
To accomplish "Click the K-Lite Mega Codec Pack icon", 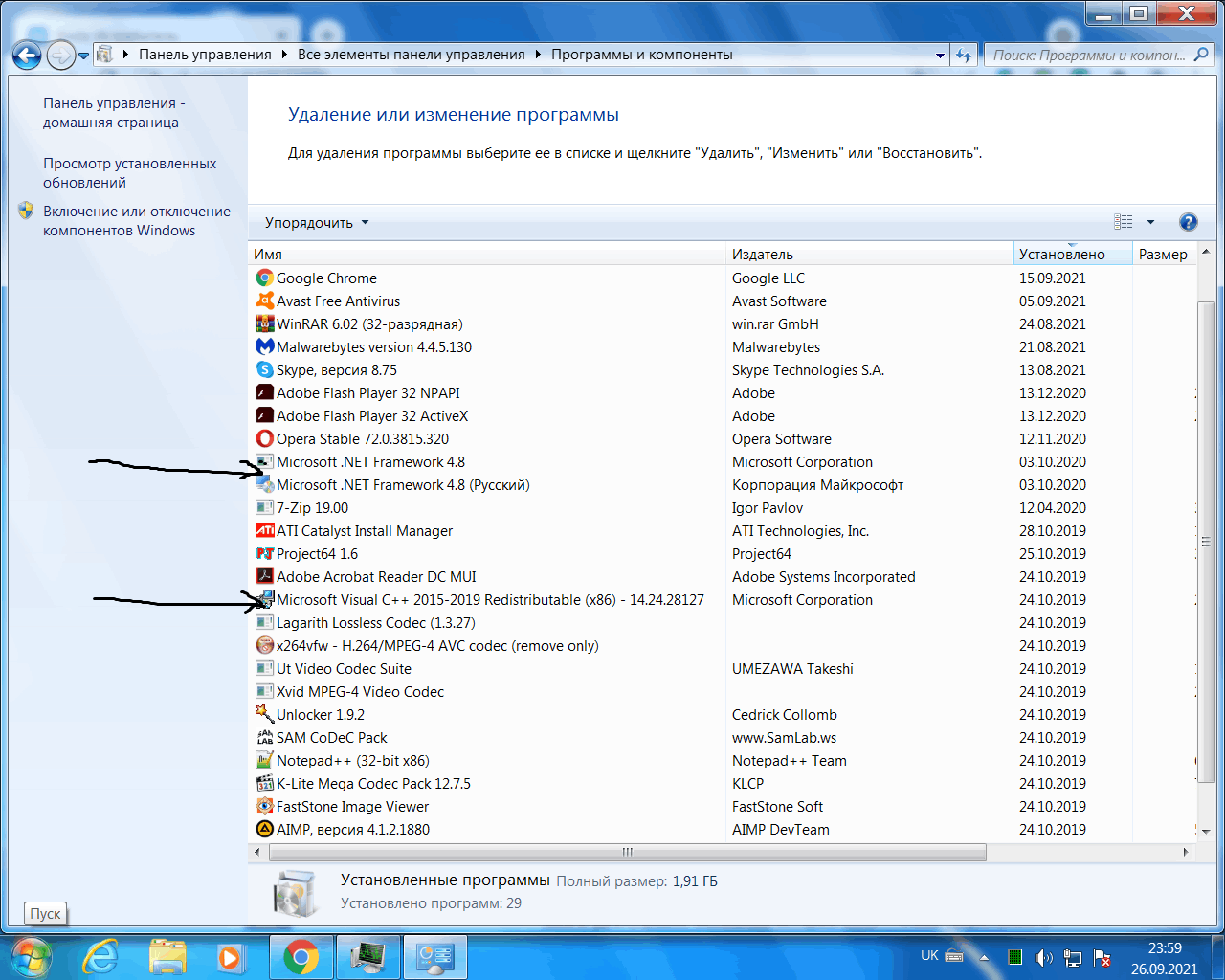I will tap(265, 783).
